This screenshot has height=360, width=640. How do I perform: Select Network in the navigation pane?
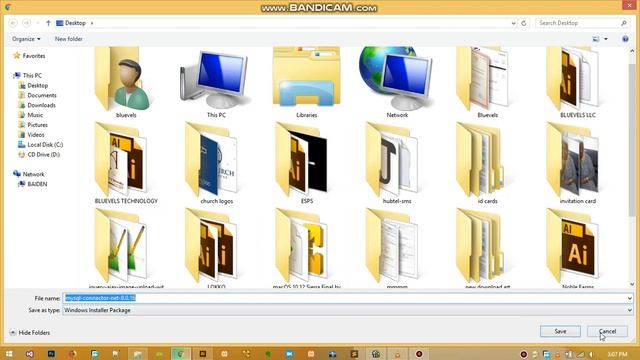tap(29, 174)
